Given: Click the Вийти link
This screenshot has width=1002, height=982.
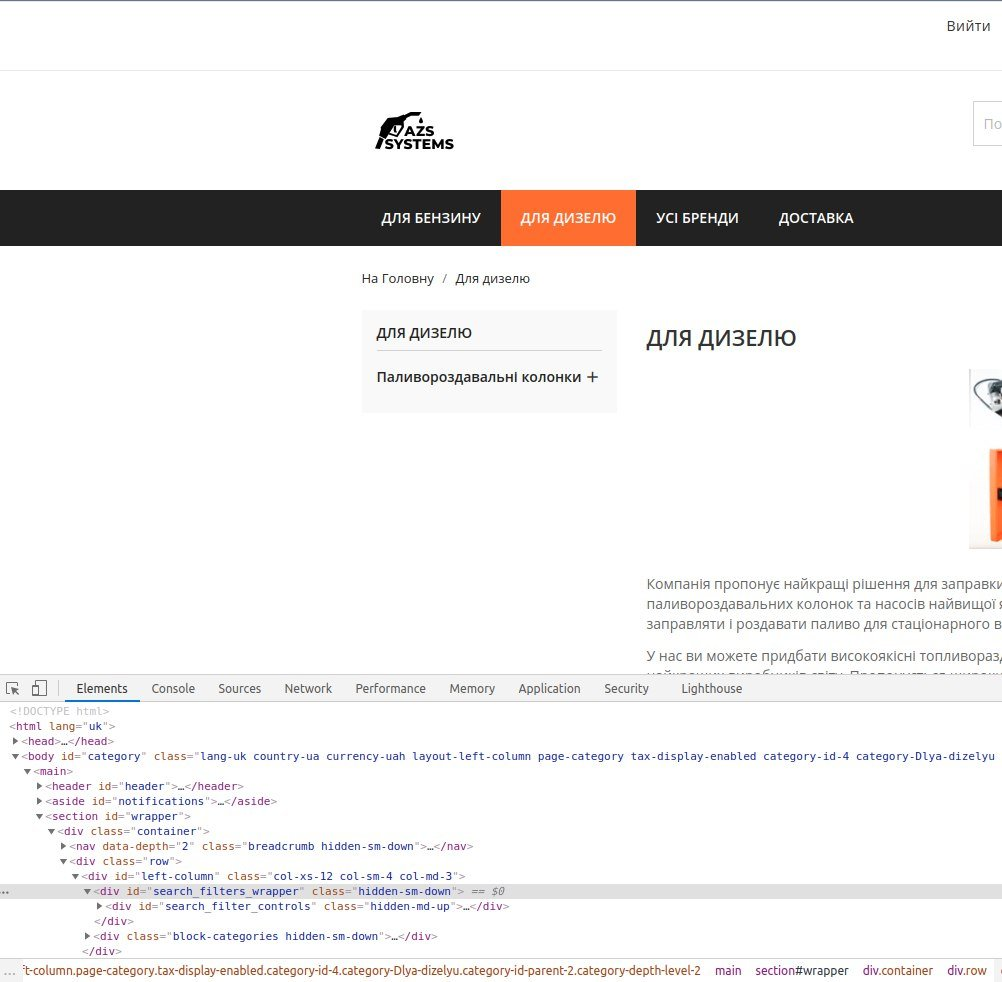Looking at the screenshot, I should click(968, 26).
